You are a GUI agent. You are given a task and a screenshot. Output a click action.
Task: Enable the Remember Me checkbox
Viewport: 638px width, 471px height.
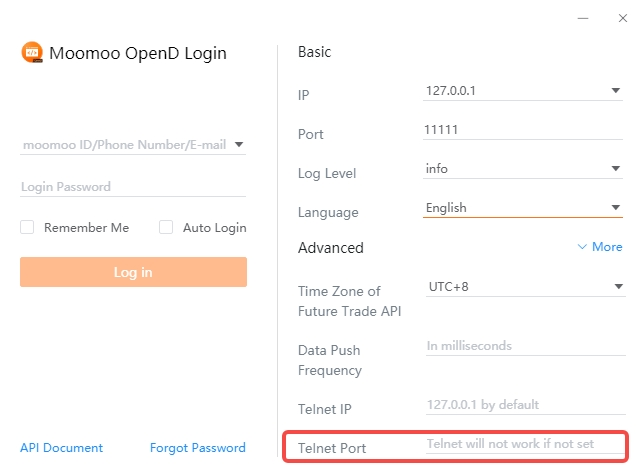pyautogui.click(x=28, y=227)
